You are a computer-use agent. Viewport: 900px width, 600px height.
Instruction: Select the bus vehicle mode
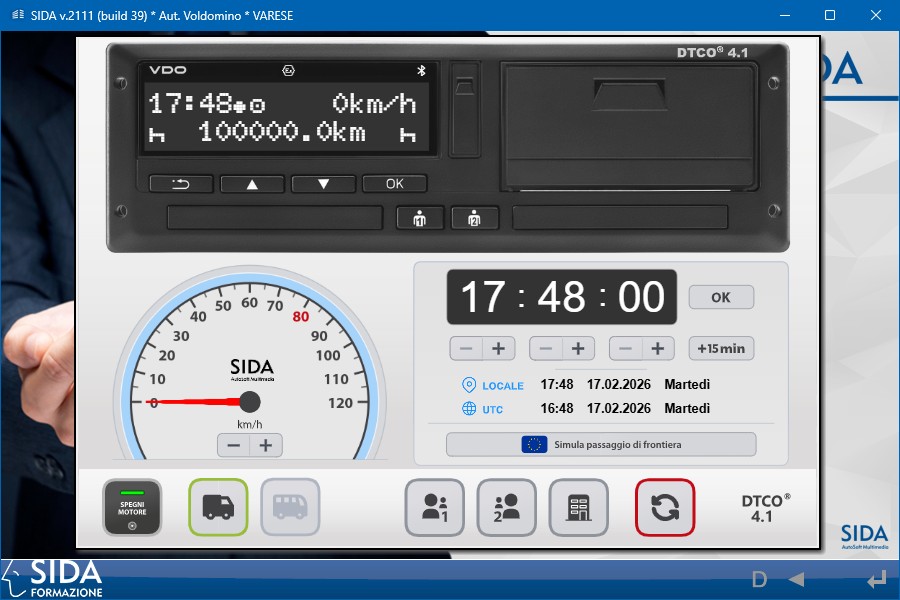point(290,507)
